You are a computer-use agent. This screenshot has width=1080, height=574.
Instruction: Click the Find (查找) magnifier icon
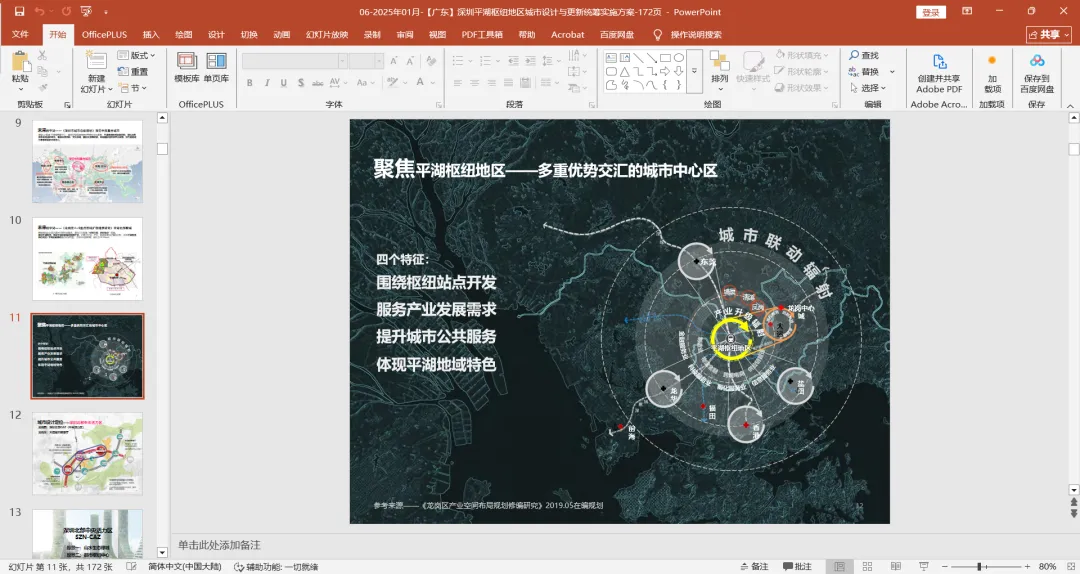[854, 55]
